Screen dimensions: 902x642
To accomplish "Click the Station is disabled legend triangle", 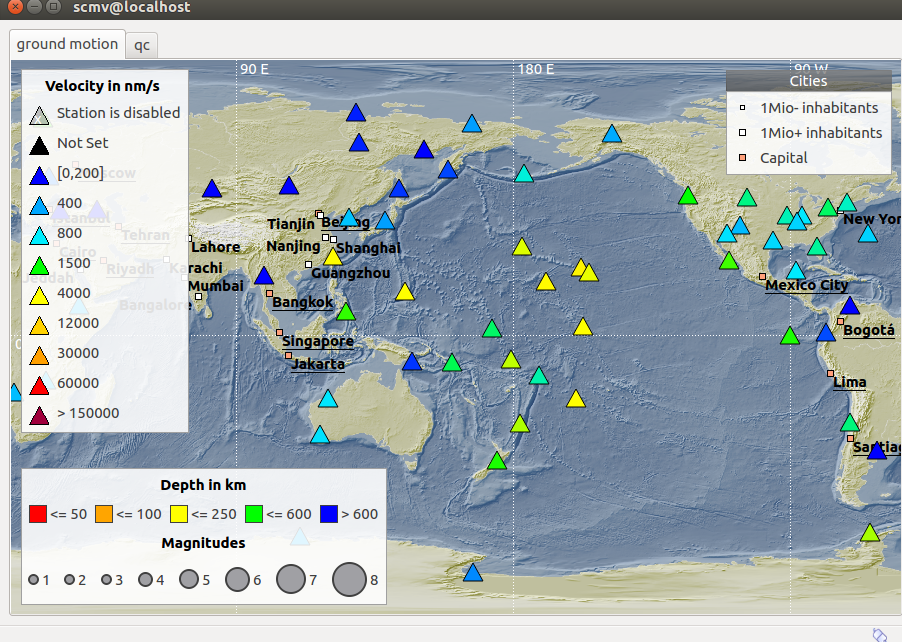I will coord(39,116).
